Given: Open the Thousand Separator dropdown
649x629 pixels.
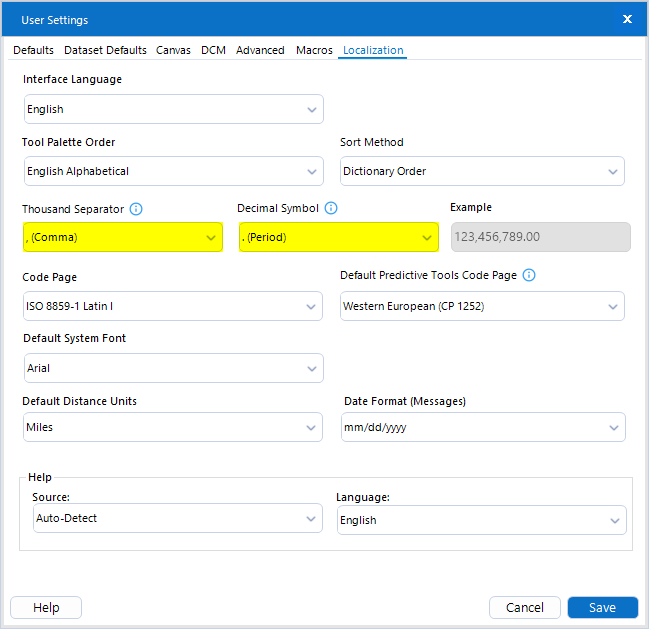Looking at the screenshot, I should pyautogui.click(x=123, y=237).
